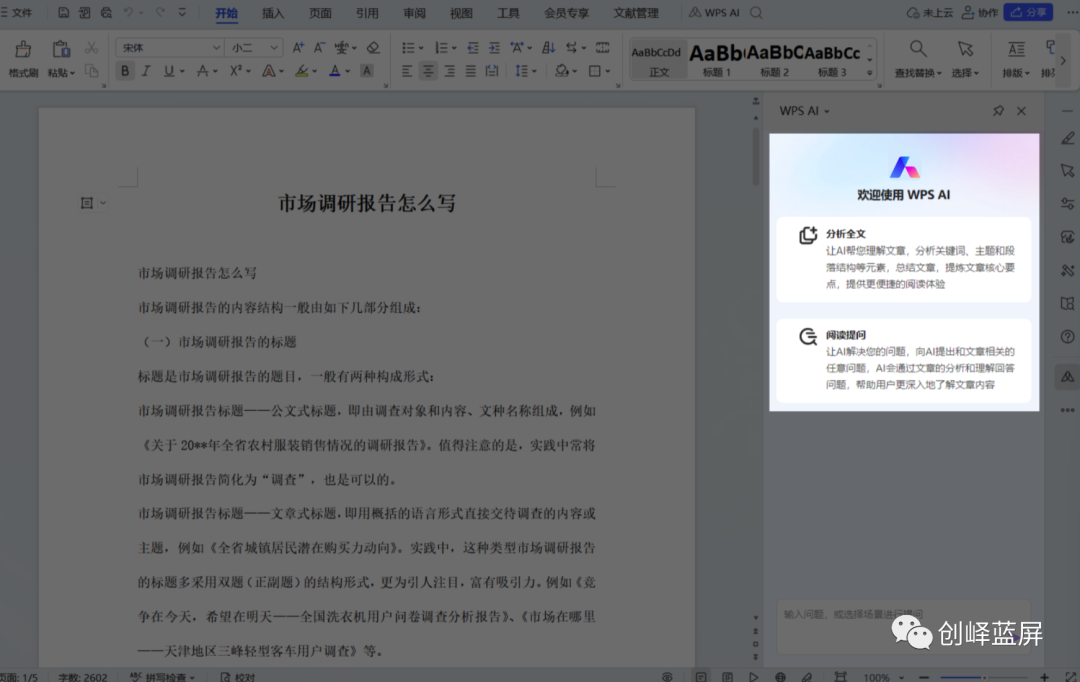Click the Find and Replace magnifier icon
Image resolution: width=1080 pixels, height=682 pixels.
[x=917, y=49]
